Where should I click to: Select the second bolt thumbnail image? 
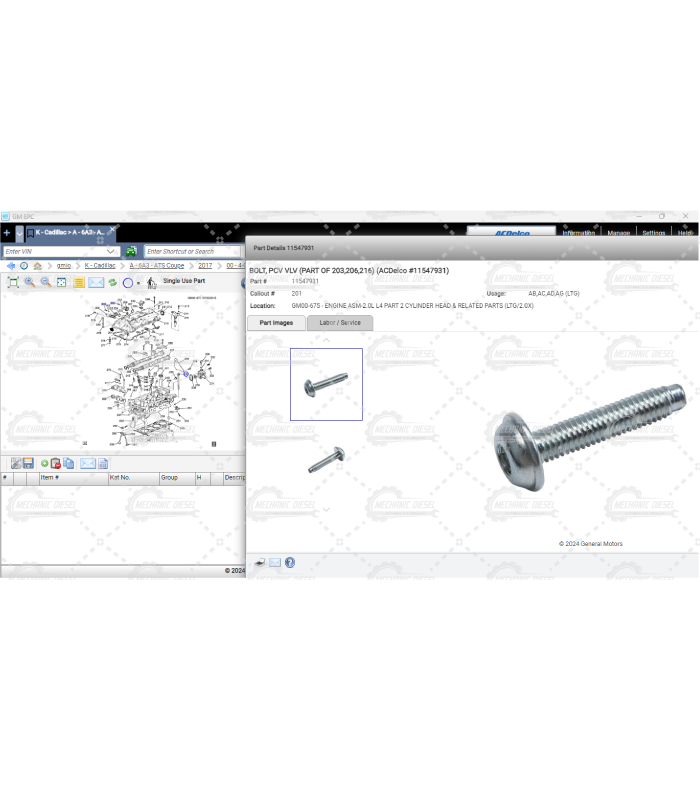tap(327, 460)
